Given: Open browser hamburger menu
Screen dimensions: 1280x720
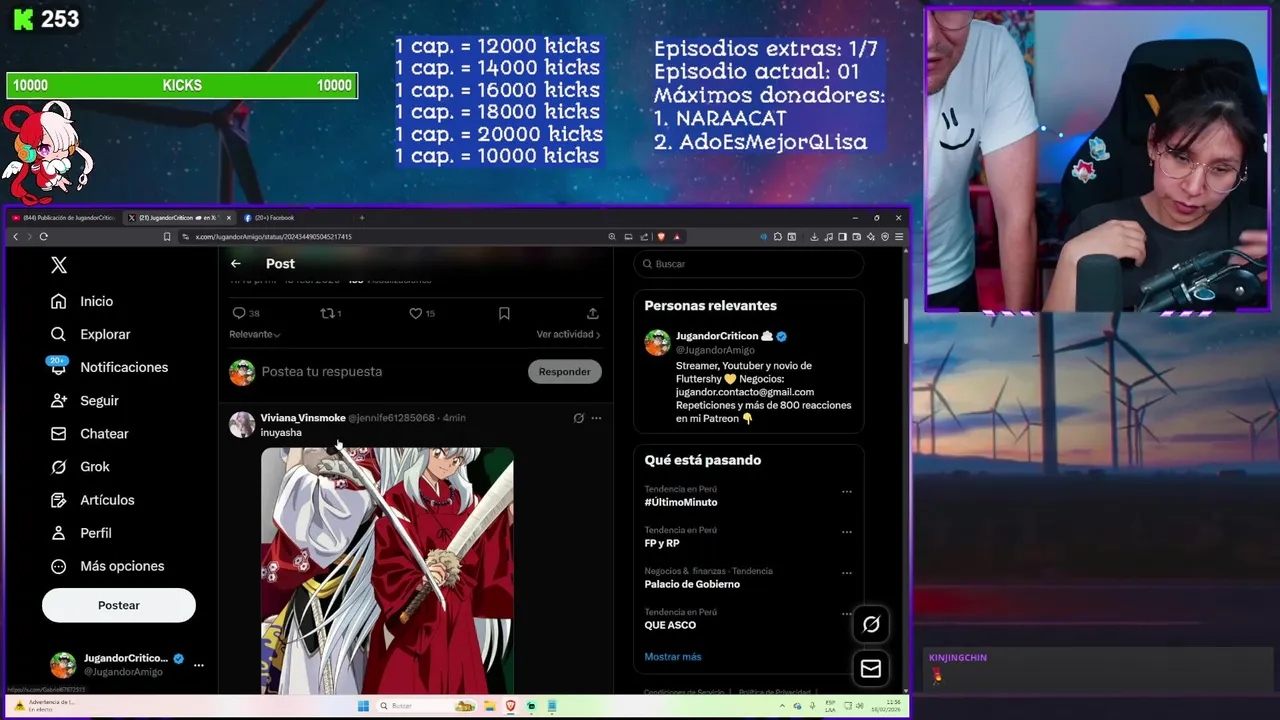Looking at the screenshot, I should (x=899, y=237).
